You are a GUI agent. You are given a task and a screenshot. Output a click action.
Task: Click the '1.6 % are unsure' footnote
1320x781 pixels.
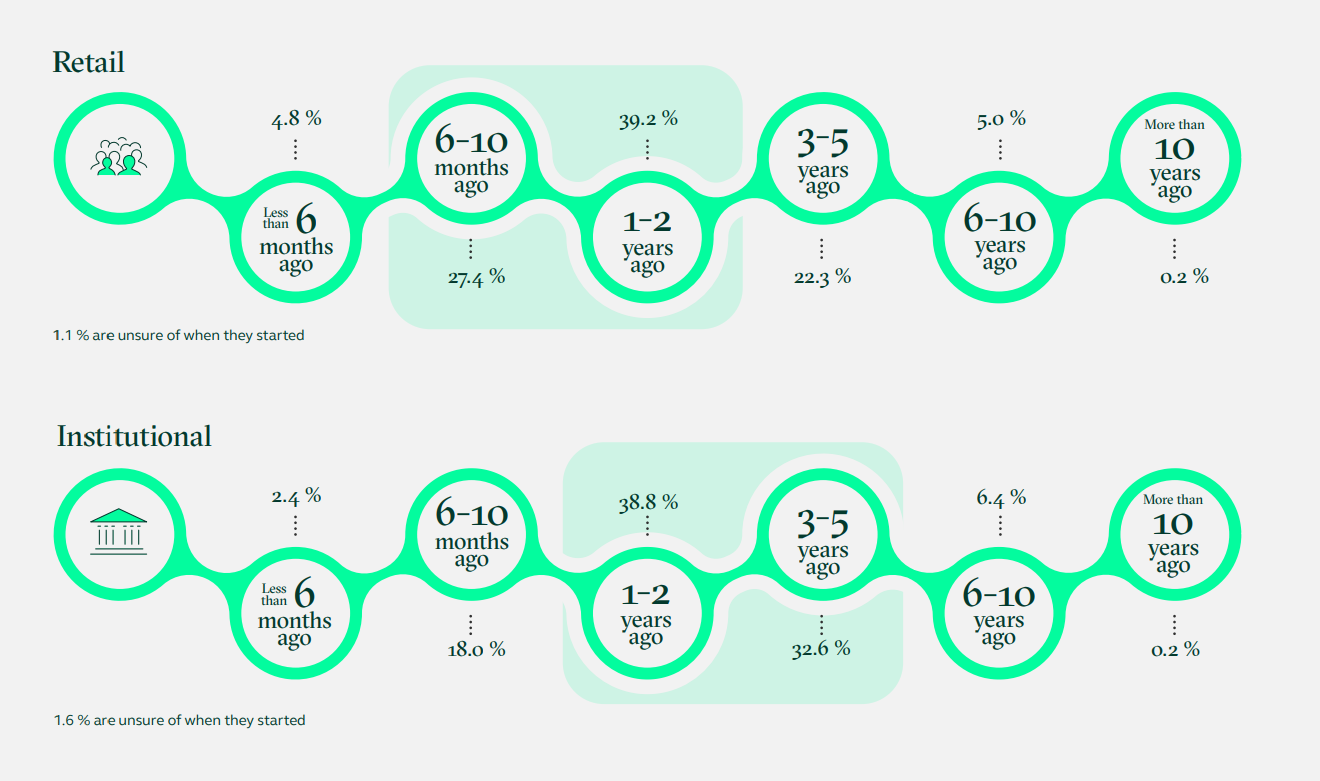pyautogui.click(x=180, y=720)
